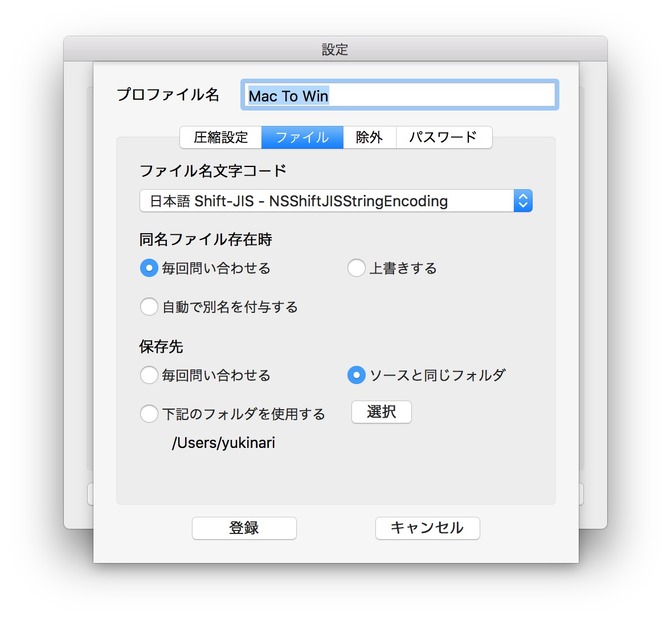The height and width of the screenshot is (620, 671).
Task: Click the /Users/yukinari path text
Action: click(x=223, y=443)
